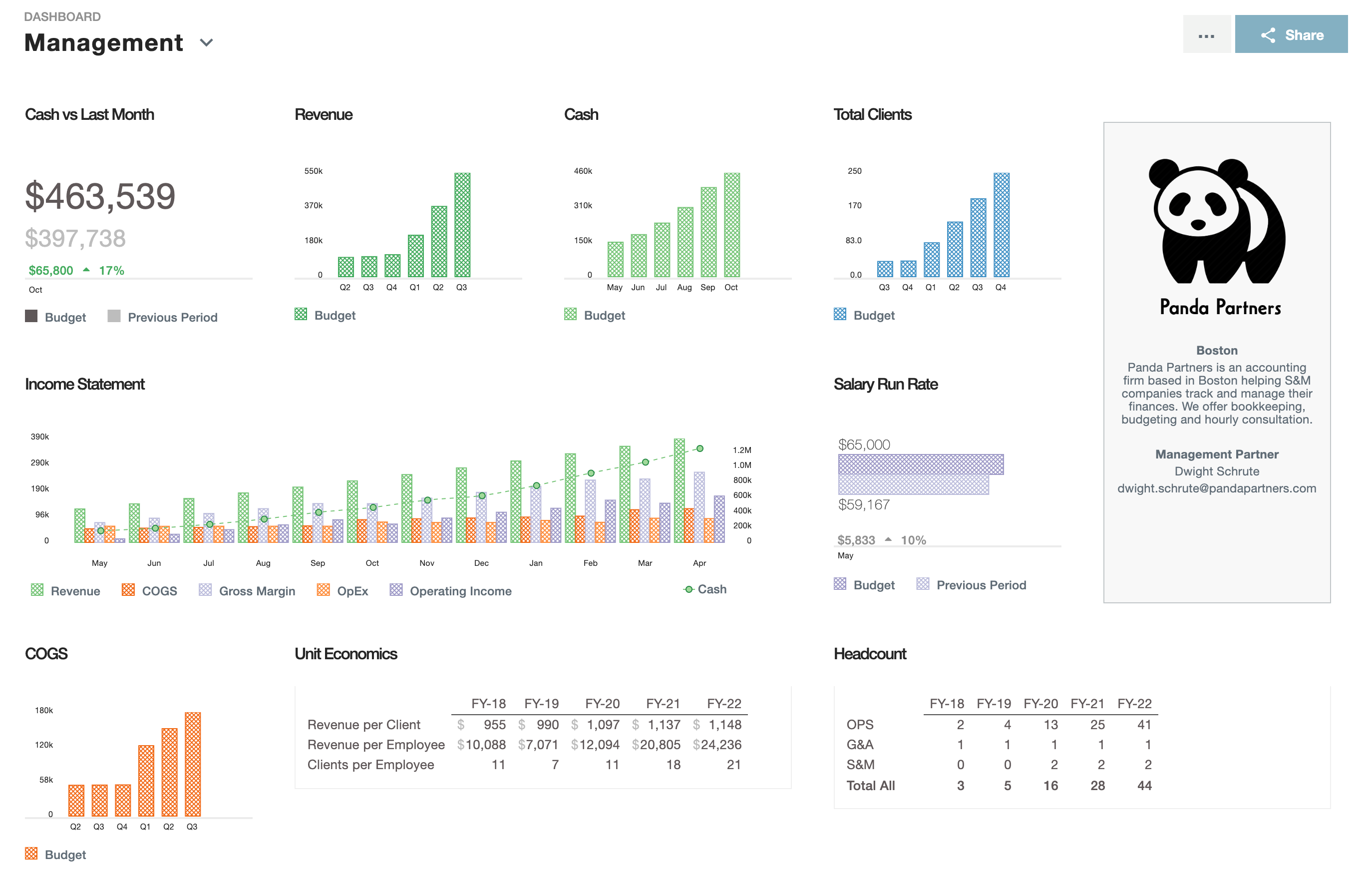The image size is (1372, 888).
Task: Click the Cash line legend marker
Action: [x=688, y=589]
